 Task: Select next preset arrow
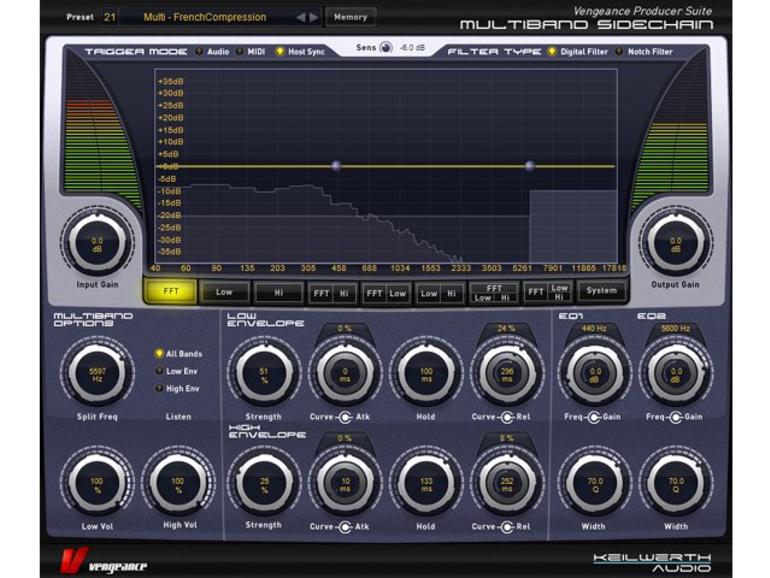point(314,18)
